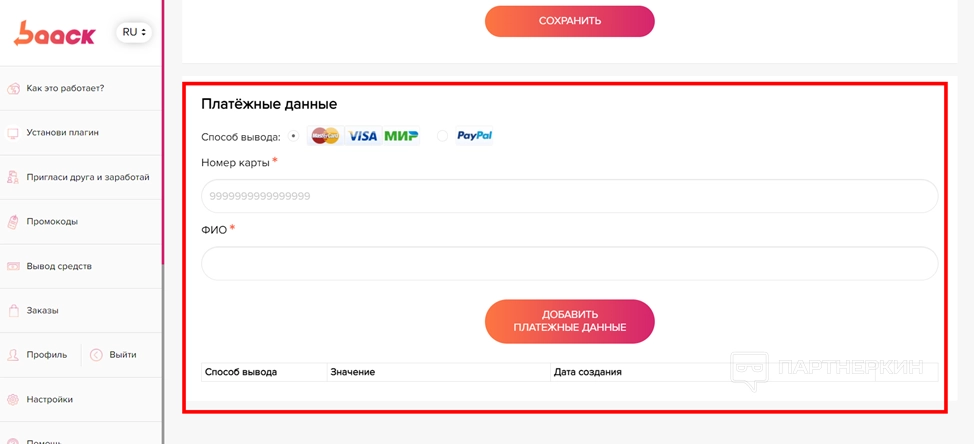
Task: Click the icon next to 'Пригласи друга и заработай'
Action: point(13,177)
